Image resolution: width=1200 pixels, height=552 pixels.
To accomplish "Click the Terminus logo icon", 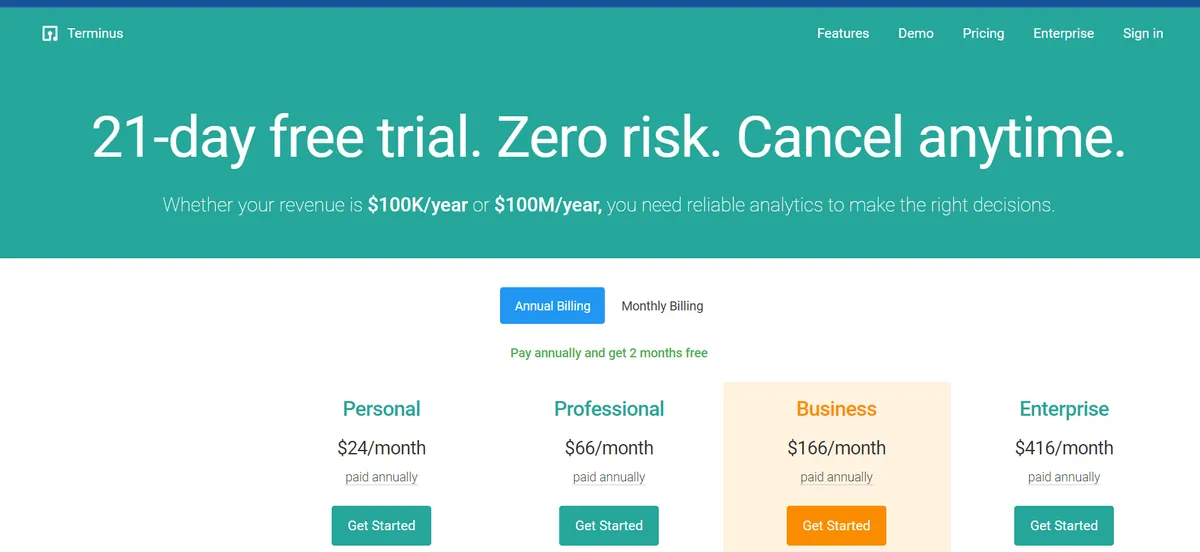I will (50, 34).
